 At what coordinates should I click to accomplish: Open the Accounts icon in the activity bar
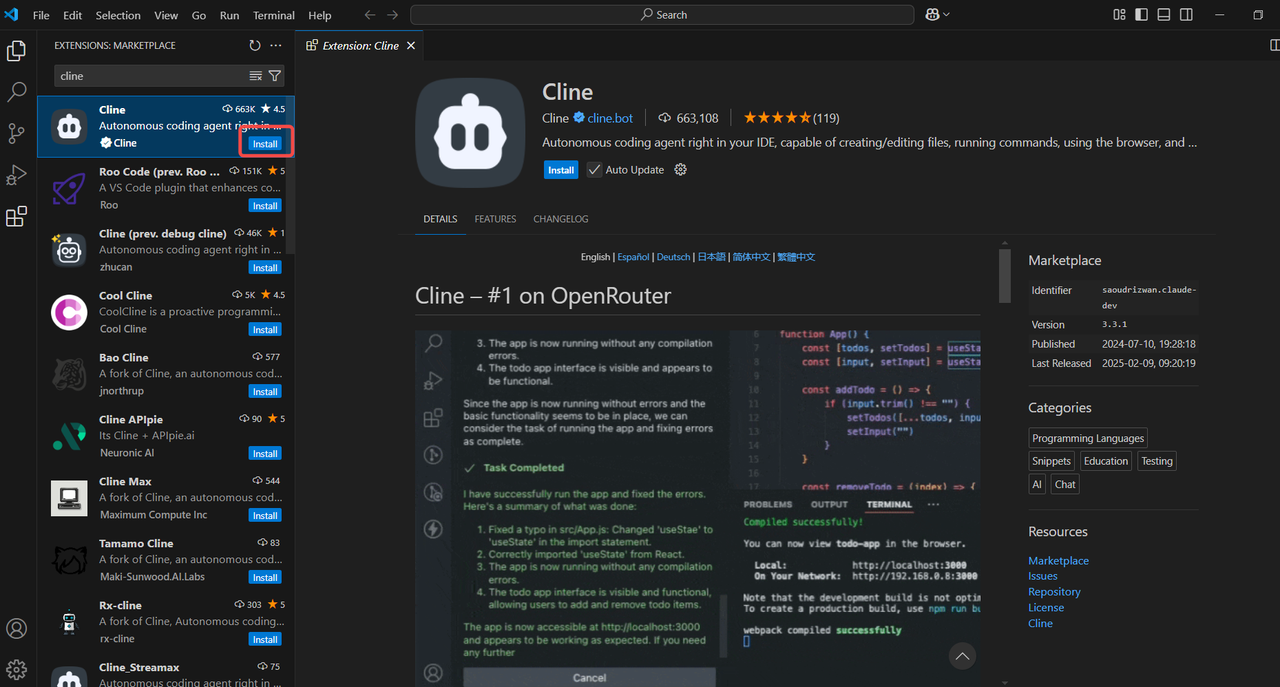click(16, 629)
